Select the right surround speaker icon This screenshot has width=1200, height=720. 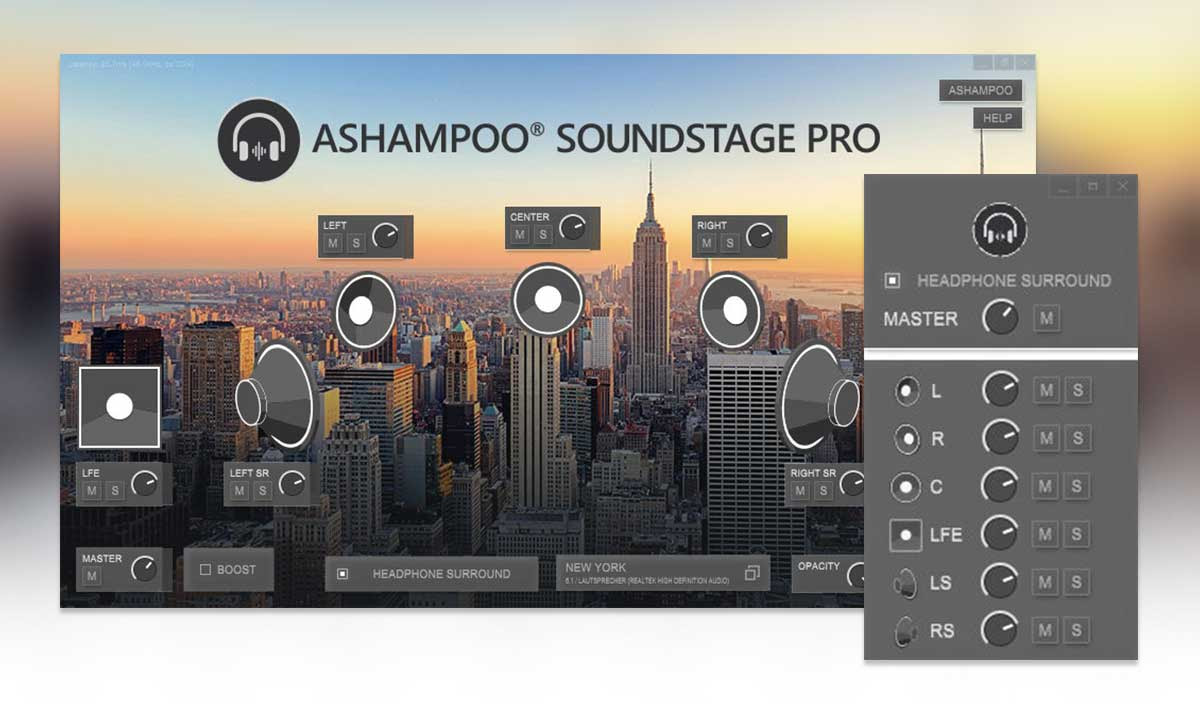pos(821,396)
